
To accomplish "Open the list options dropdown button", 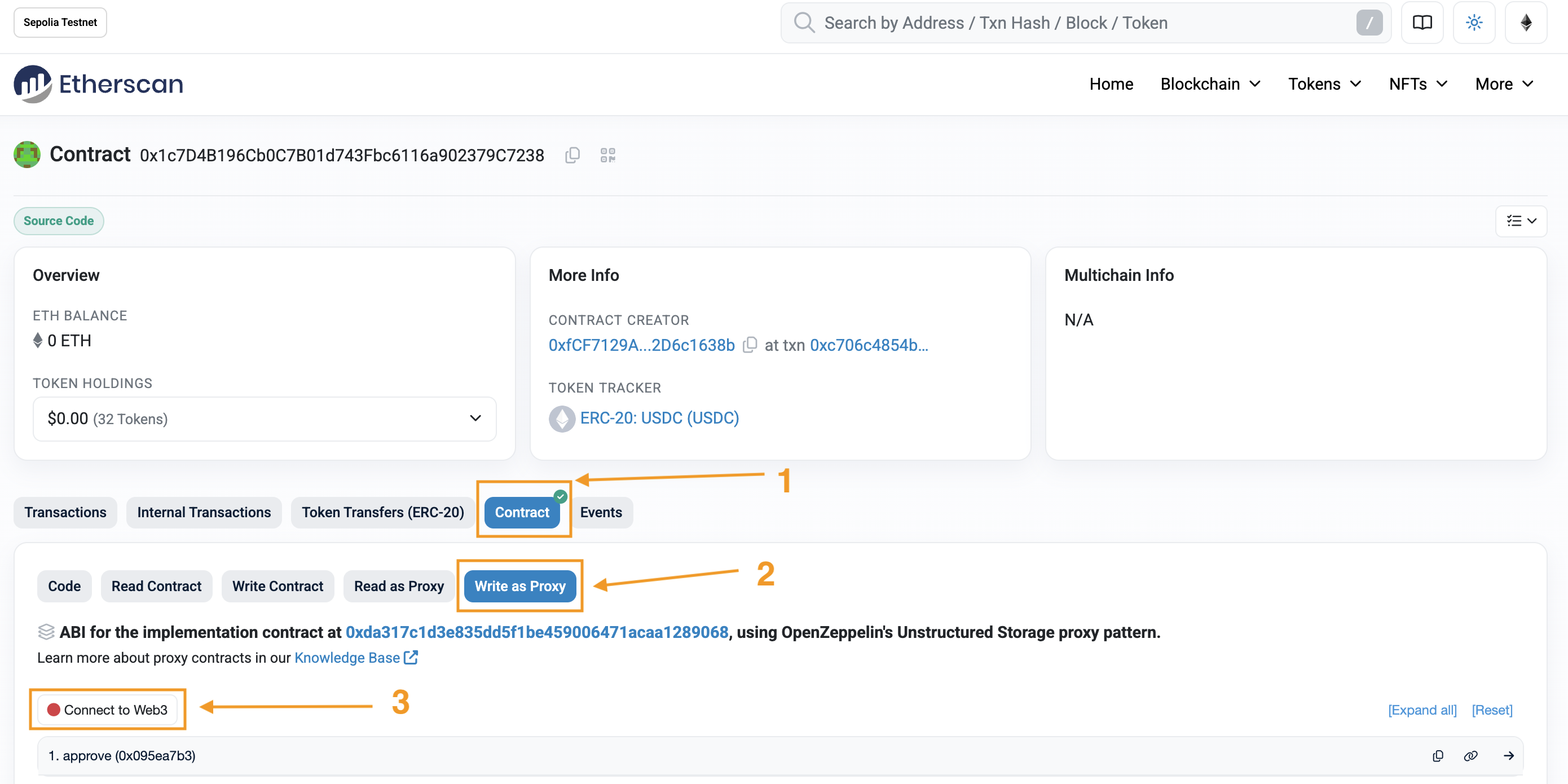I will (x=1521, y=221).
